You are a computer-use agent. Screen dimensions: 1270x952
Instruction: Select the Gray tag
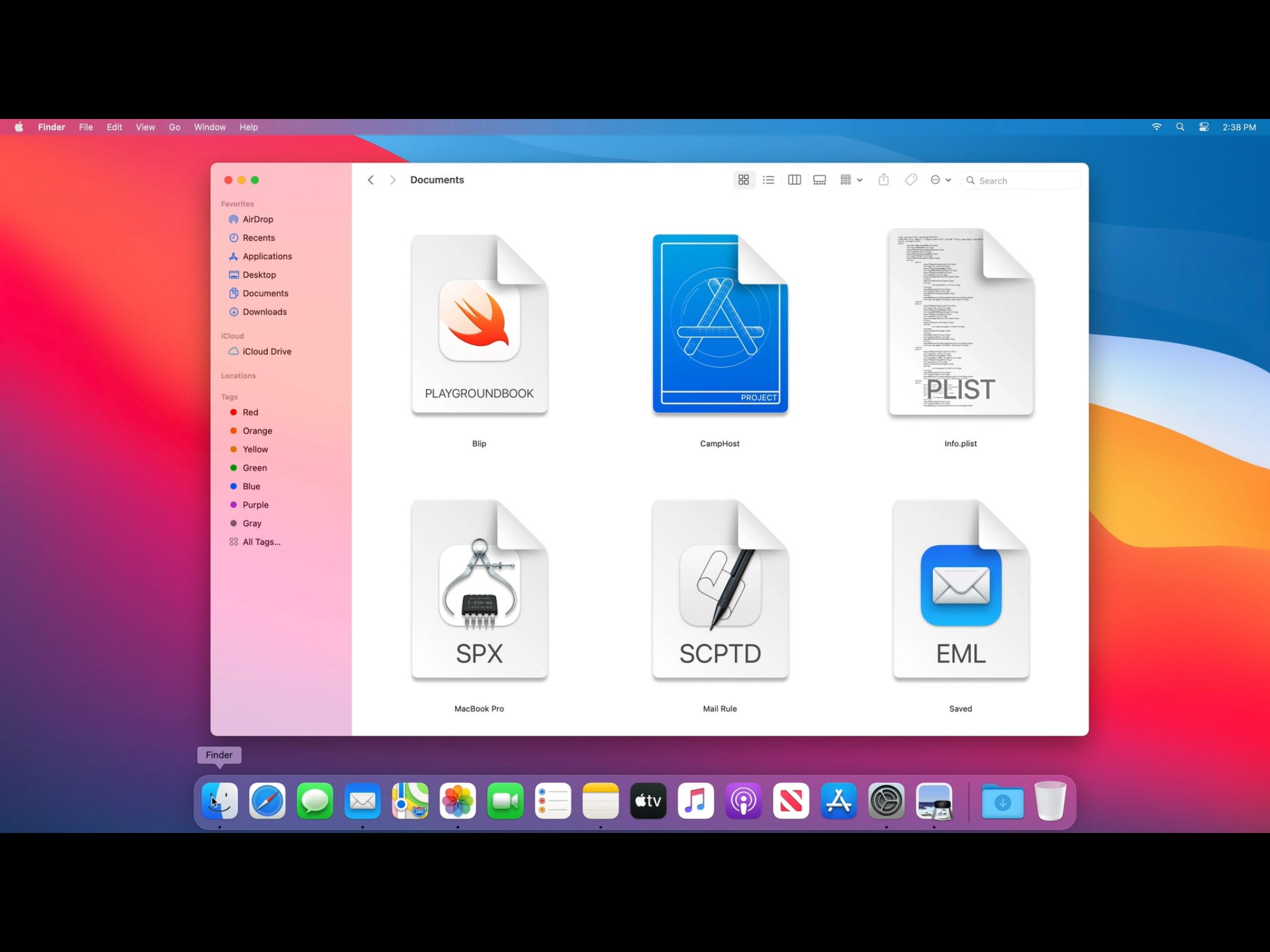(246, 524)
